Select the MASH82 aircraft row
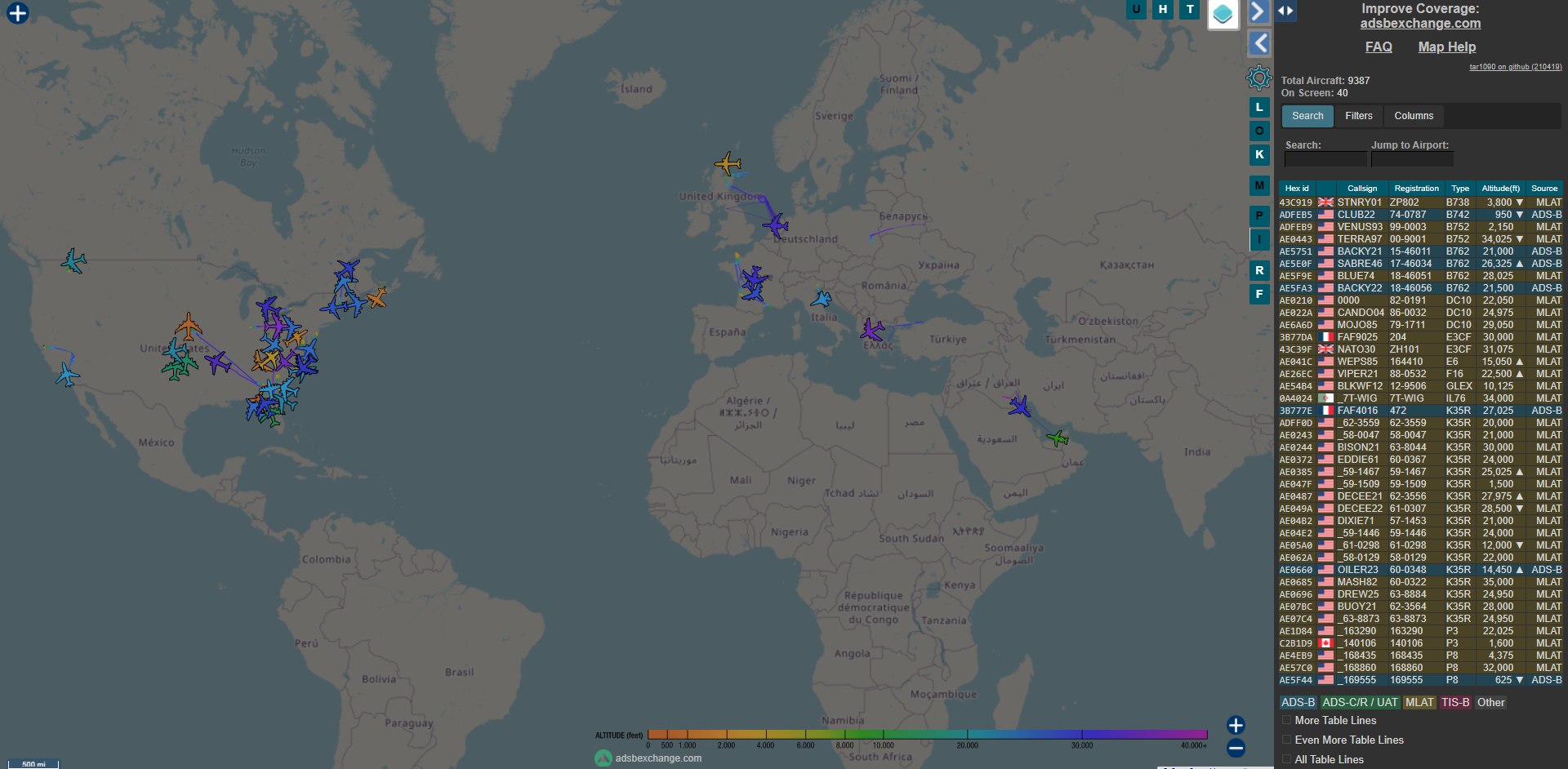 click(x=1420, y=582)
